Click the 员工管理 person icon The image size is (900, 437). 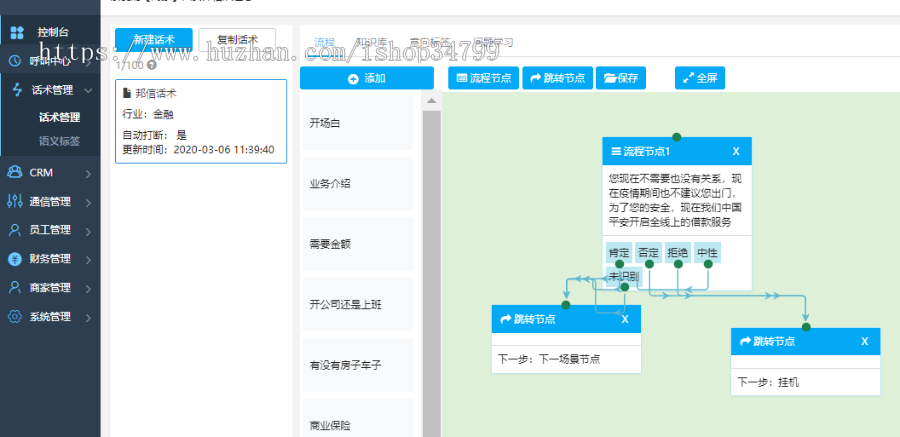15,230
